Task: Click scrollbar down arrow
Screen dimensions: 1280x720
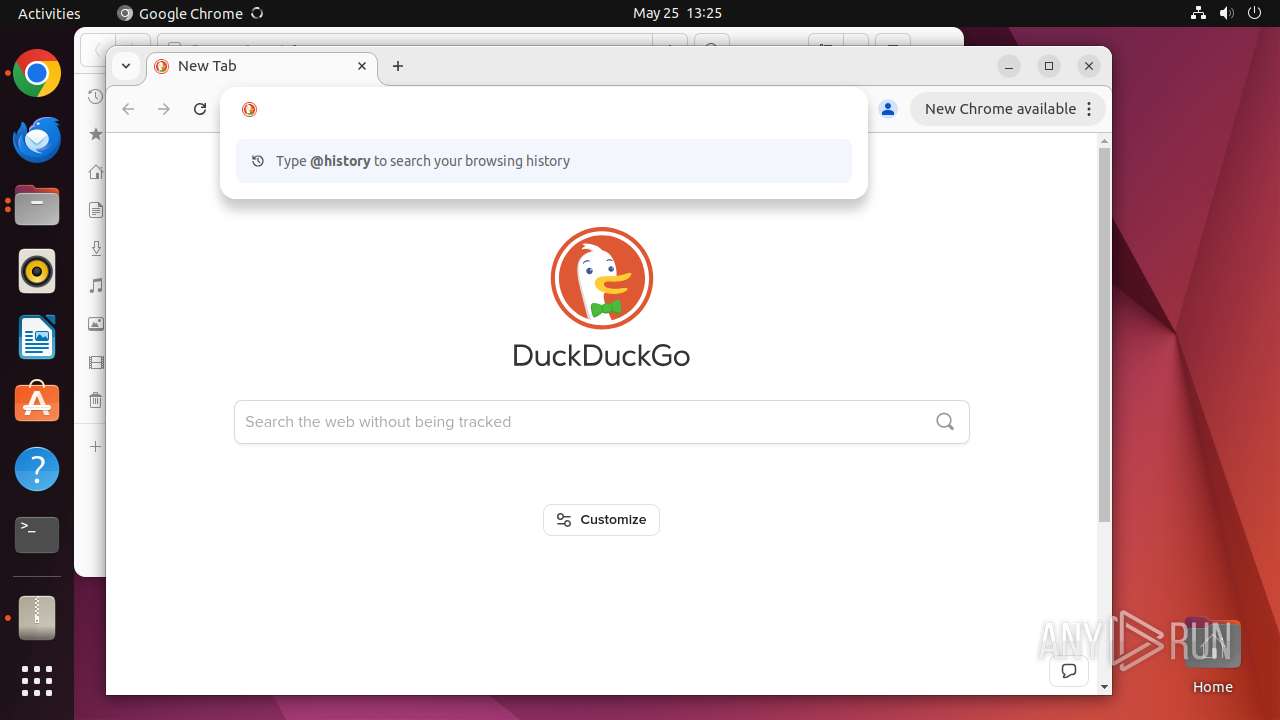Action: 1104,687
